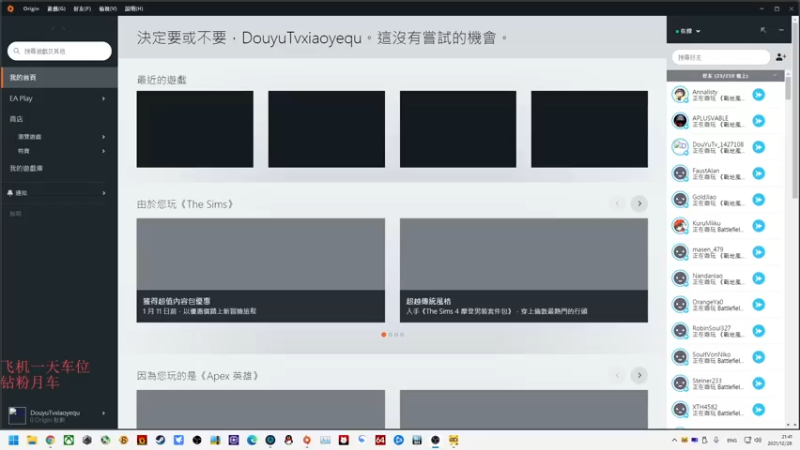
Task: Join KuruMiiku's game via blue arrow icon
Action: click(x=759, y=226)
